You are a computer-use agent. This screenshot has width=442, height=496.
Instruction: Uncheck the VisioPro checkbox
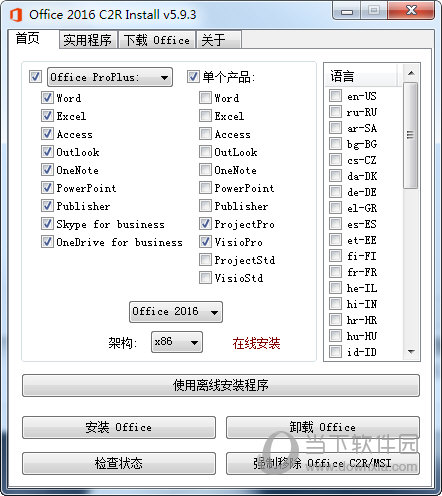[205, 241]
